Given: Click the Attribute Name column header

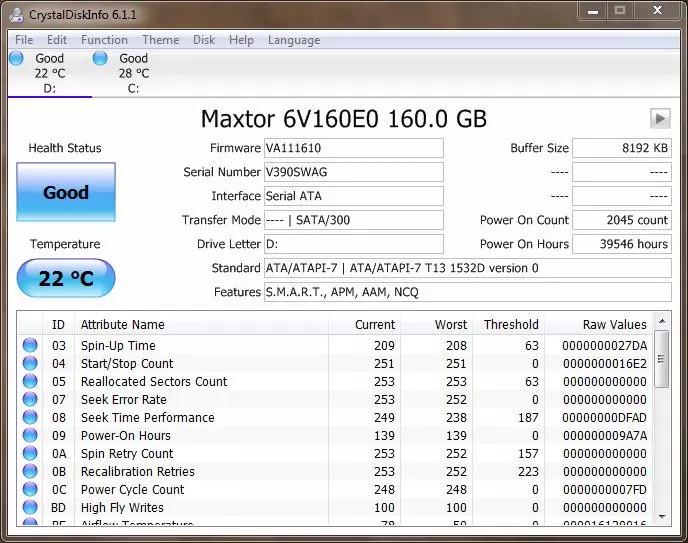Looking at the screenshot, I should pyautogui.click(x=202, y=325).
